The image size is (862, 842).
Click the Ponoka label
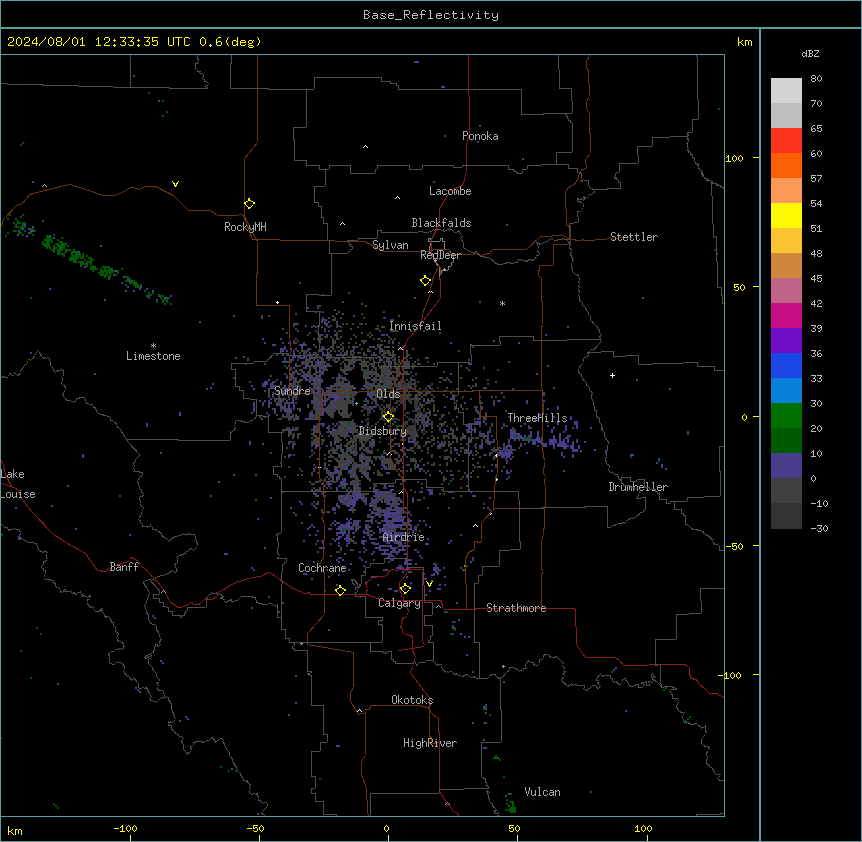(x=480, y=136)
